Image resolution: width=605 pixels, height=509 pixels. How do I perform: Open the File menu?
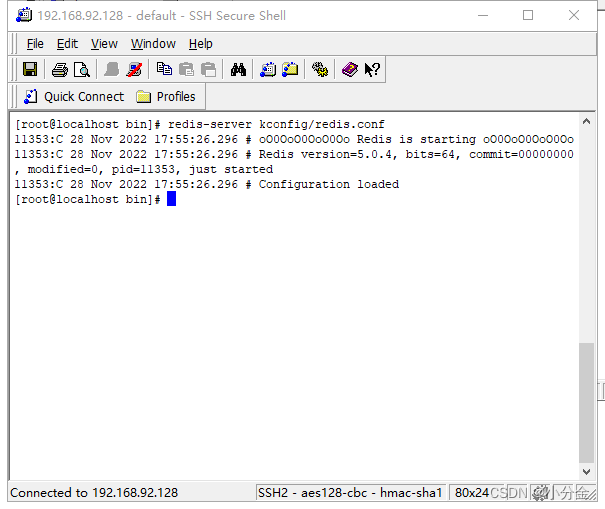[35, 44]
